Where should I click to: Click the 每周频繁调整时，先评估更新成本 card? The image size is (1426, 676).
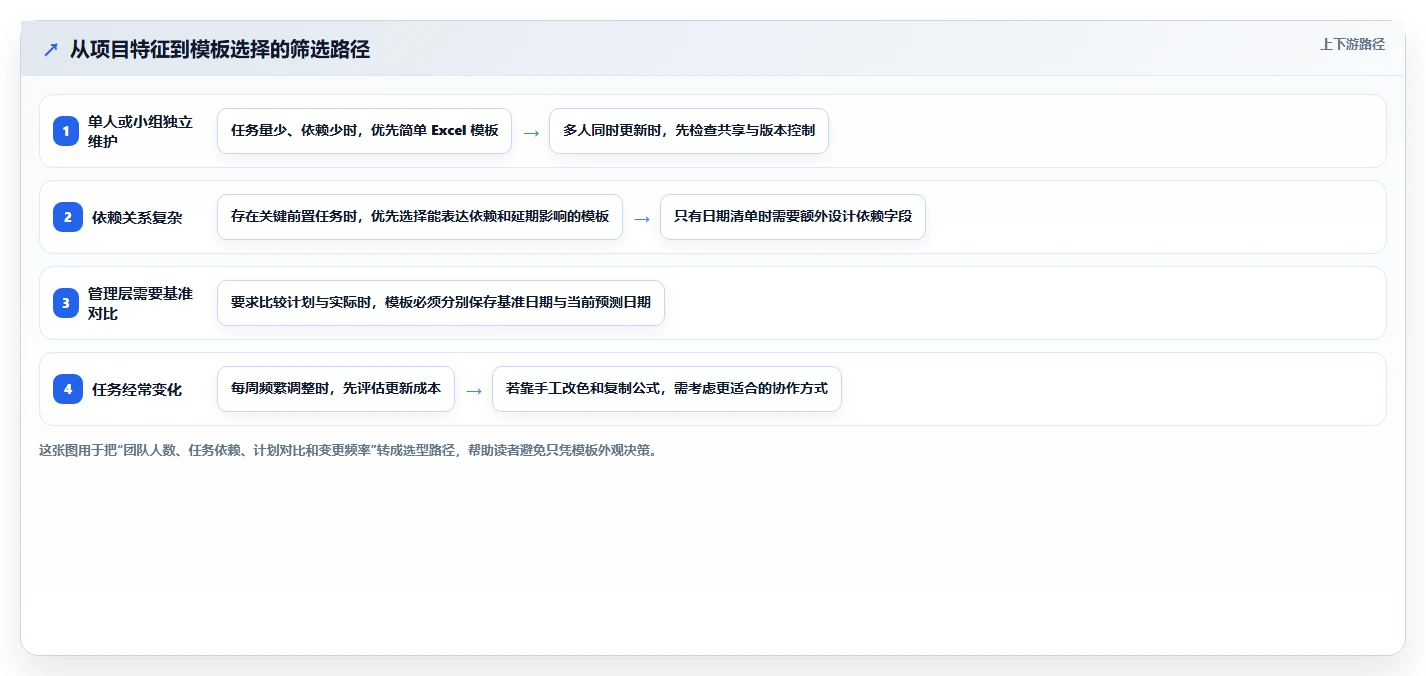(x=336, y=389)
